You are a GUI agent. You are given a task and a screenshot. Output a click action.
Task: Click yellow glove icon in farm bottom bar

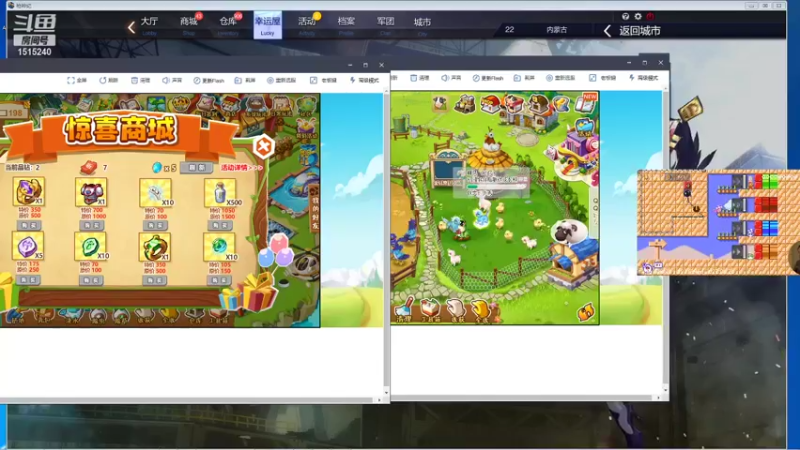(481, 311)
